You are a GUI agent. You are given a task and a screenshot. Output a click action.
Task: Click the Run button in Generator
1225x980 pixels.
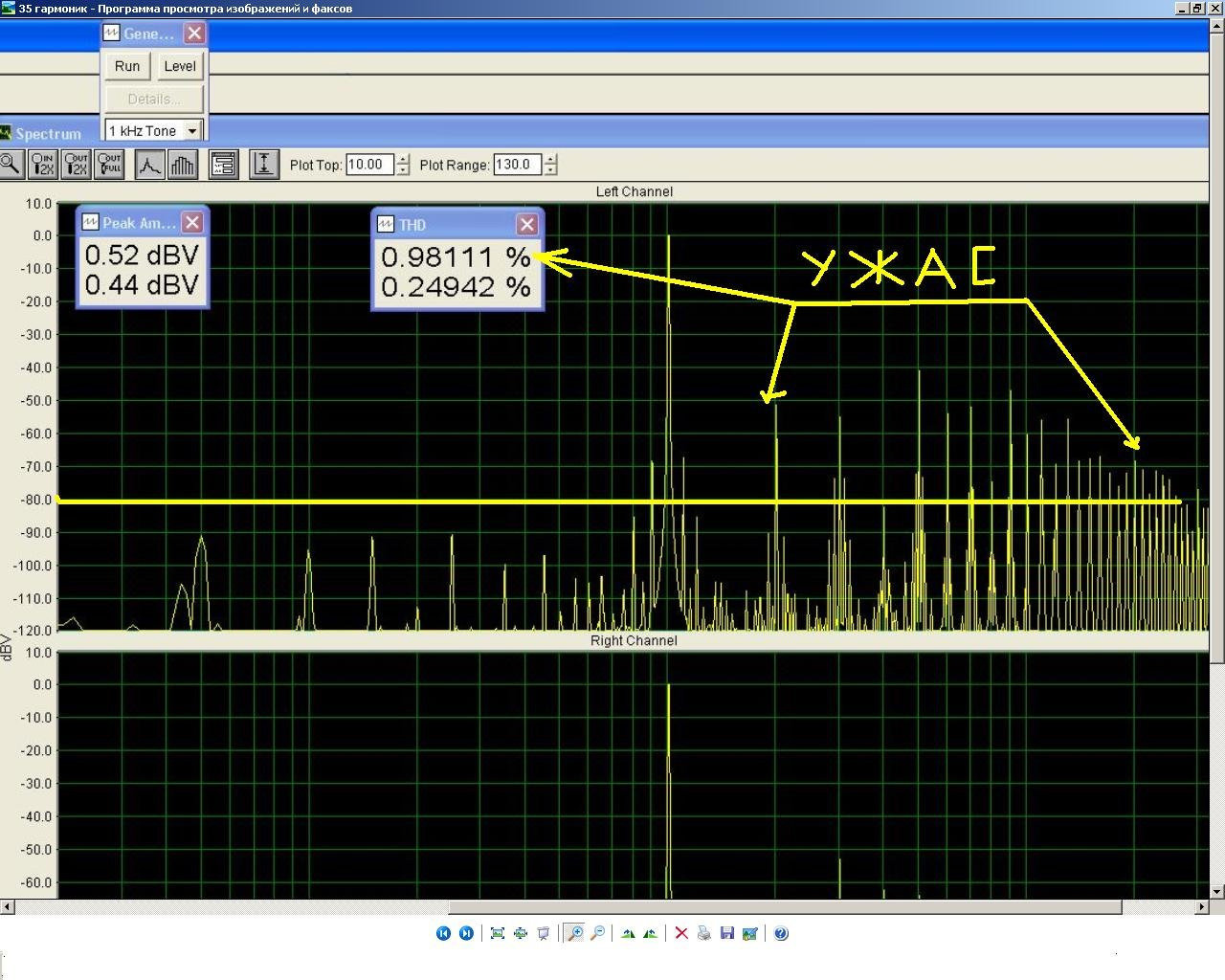pos(127,66)
